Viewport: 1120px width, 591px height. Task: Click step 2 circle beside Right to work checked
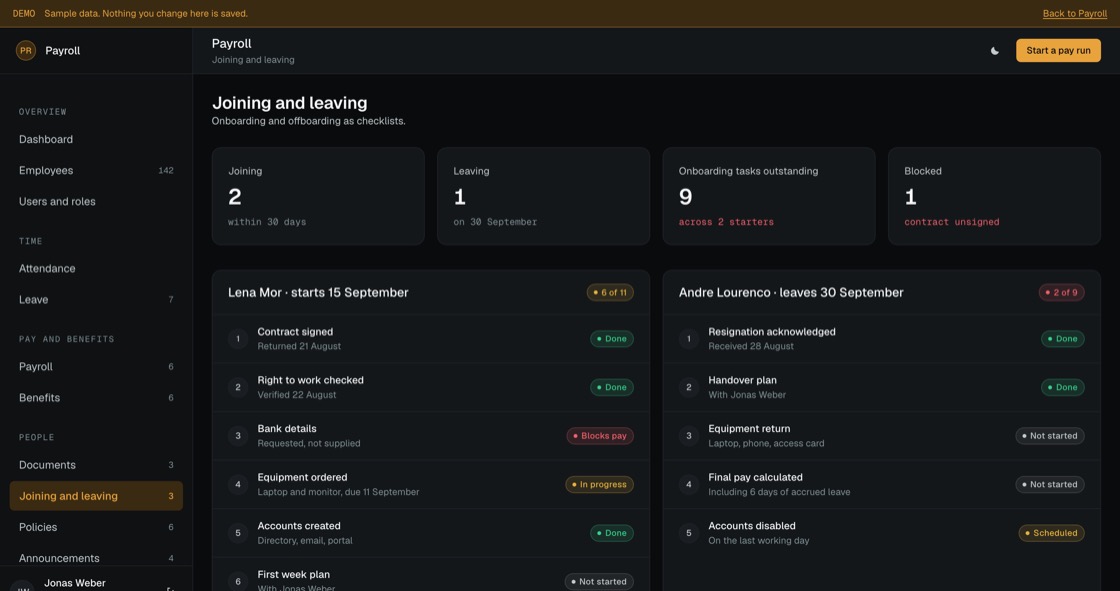238,387
